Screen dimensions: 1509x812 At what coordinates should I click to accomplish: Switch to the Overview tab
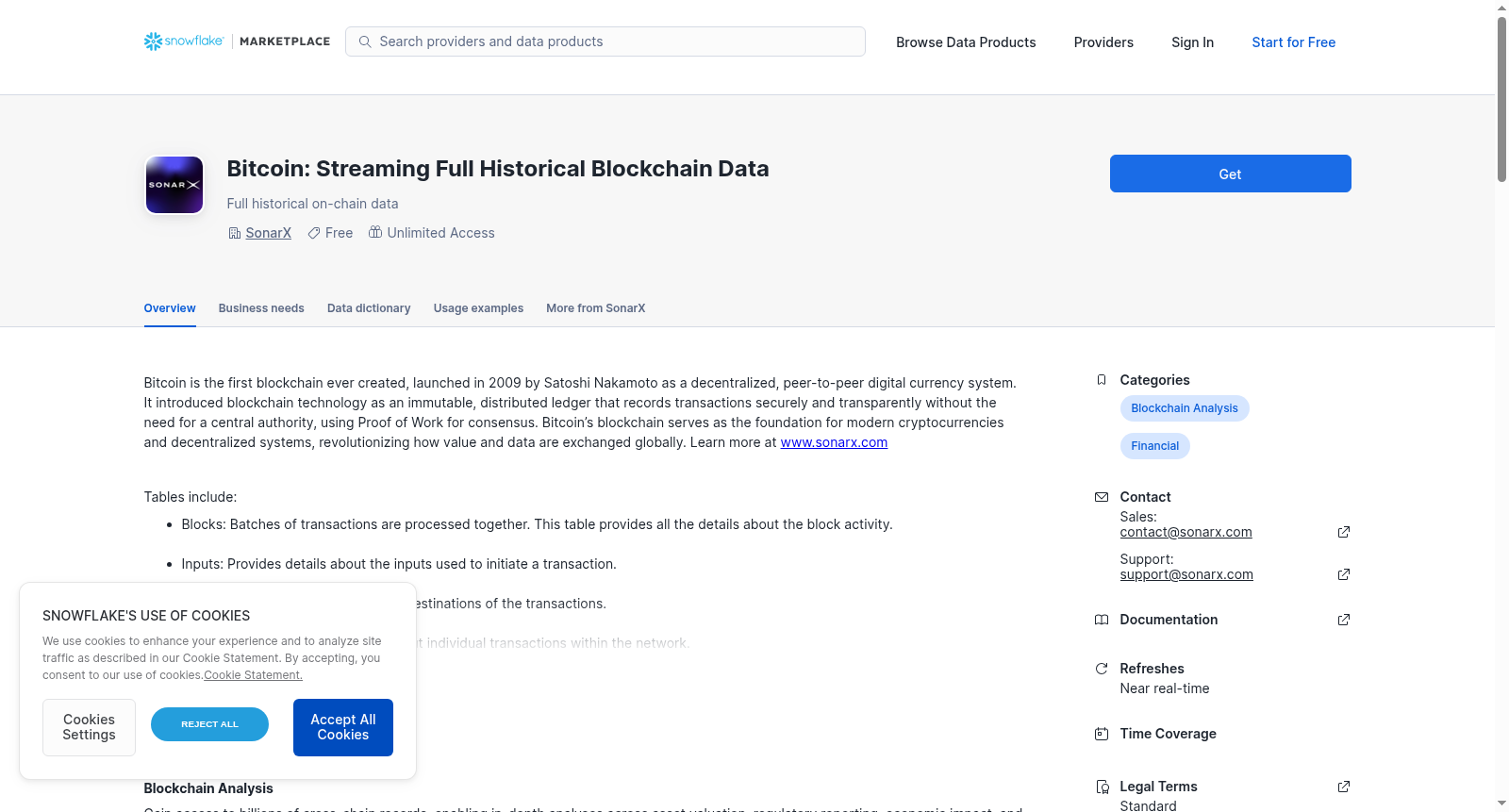click(170, 308)
